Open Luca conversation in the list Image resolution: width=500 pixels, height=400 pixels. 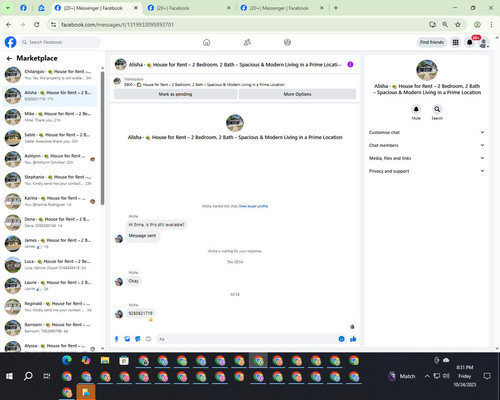pos(50,264)
